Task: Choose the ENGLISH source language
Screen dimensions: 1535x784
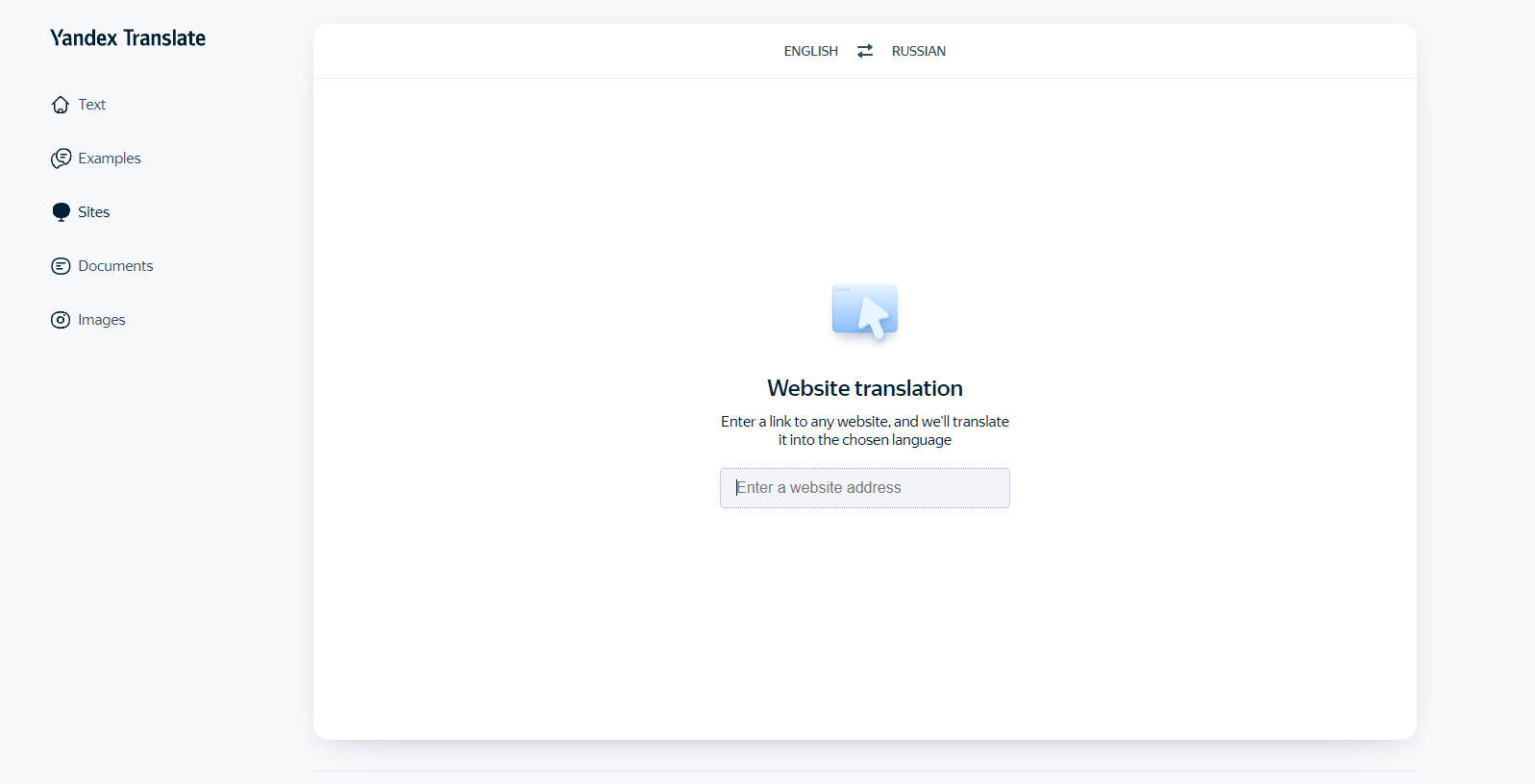Action: point(811,51)
